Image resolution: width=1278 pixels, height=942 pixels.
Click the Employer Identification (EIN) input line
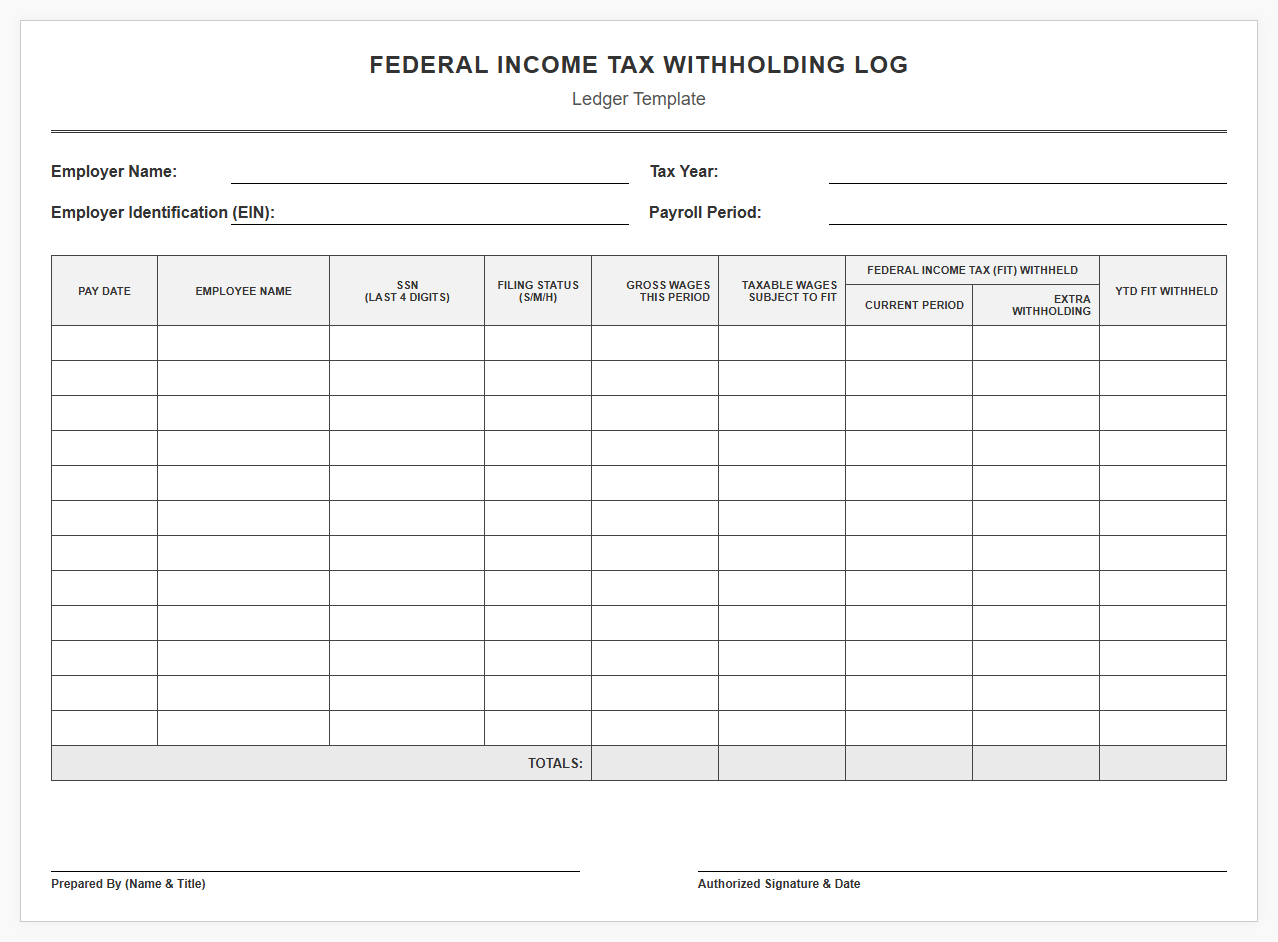click(430, 214)
